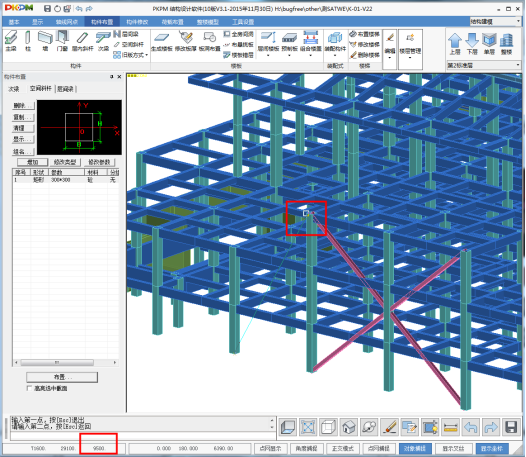Click the section list horizontal scrollbar
Screen dimensions: 526x457
(x=66, y=362)
